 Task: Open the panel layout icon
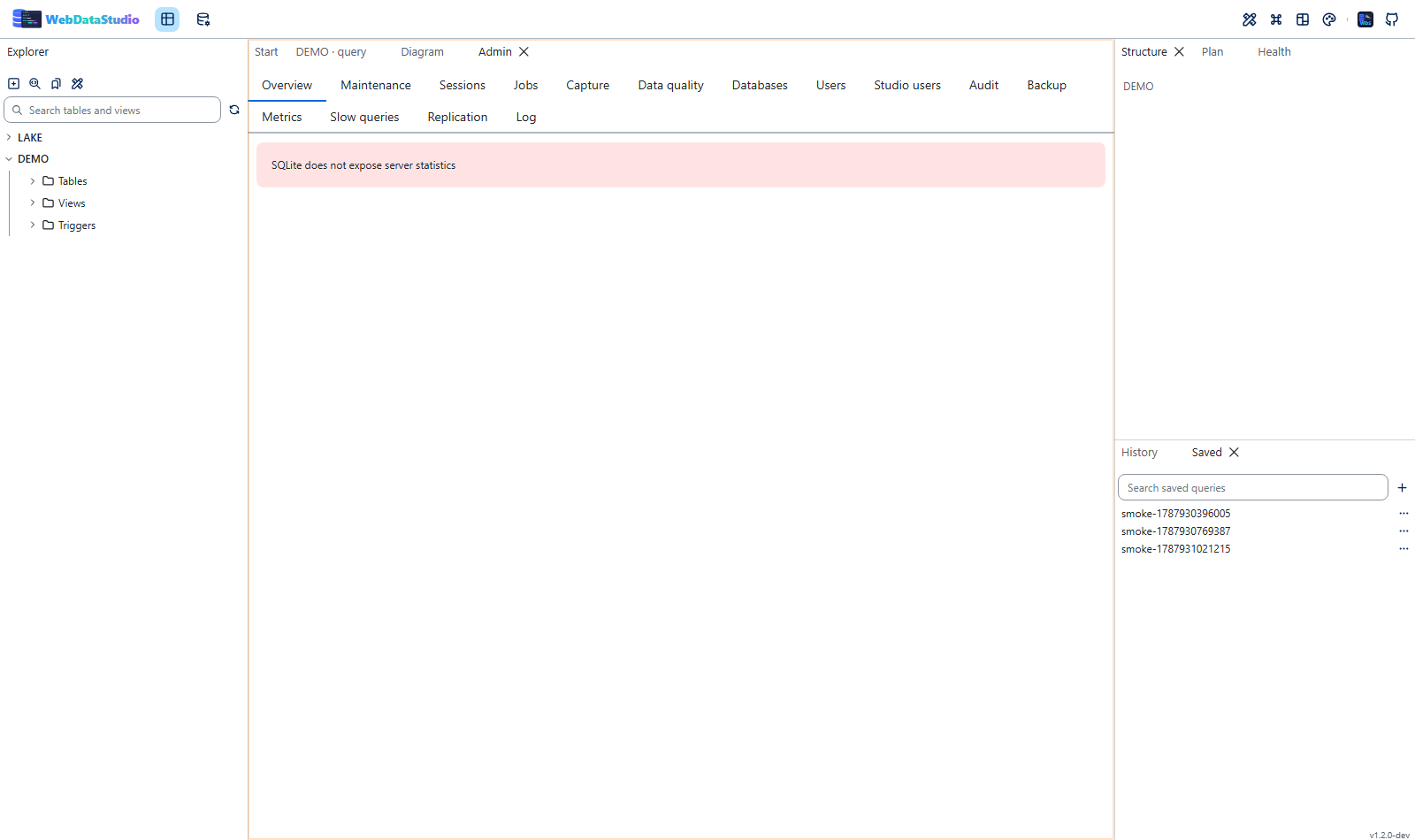1303,19
